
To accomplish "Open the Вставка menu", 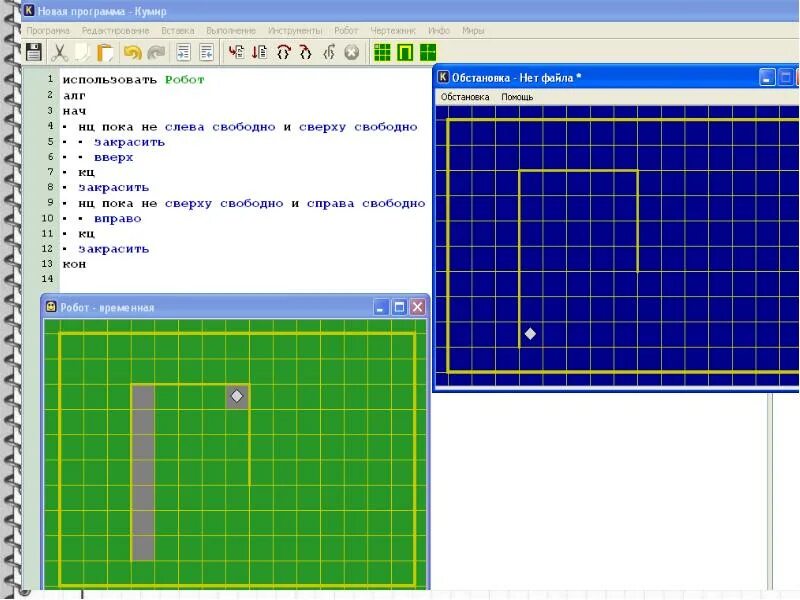I will 178,31.
